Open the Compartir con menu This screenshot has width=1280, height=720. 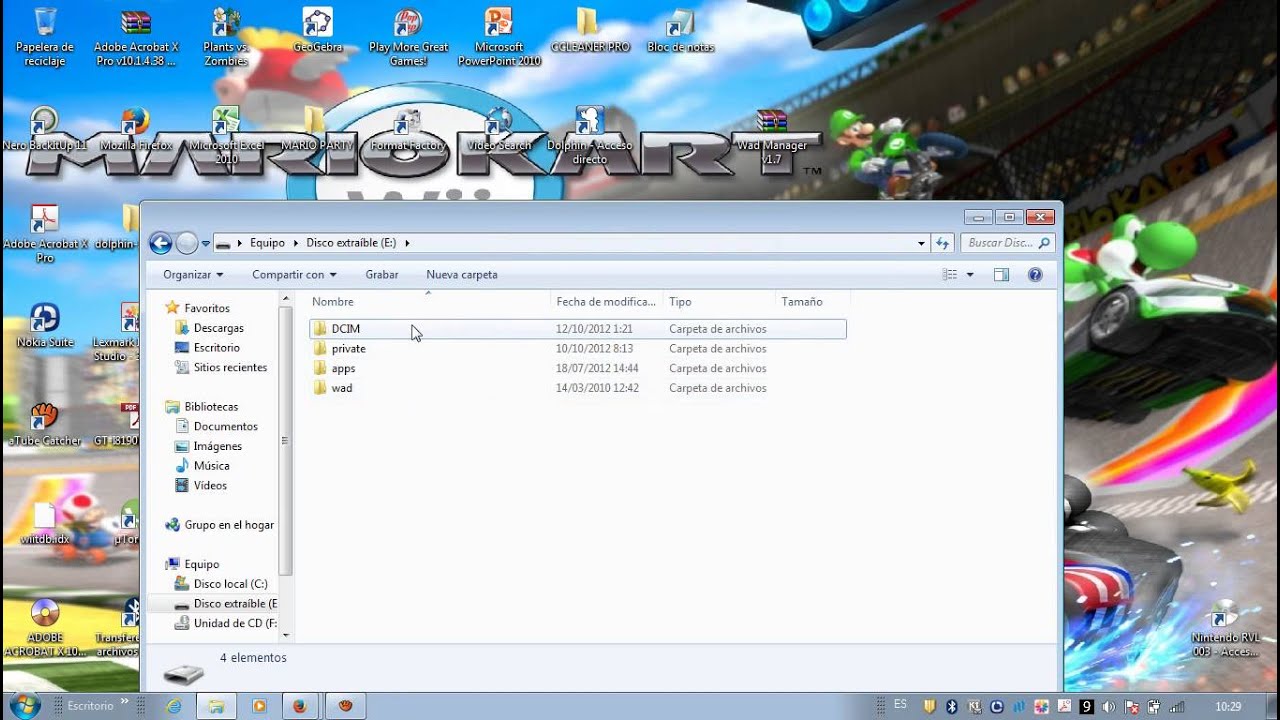click(294, 274)
